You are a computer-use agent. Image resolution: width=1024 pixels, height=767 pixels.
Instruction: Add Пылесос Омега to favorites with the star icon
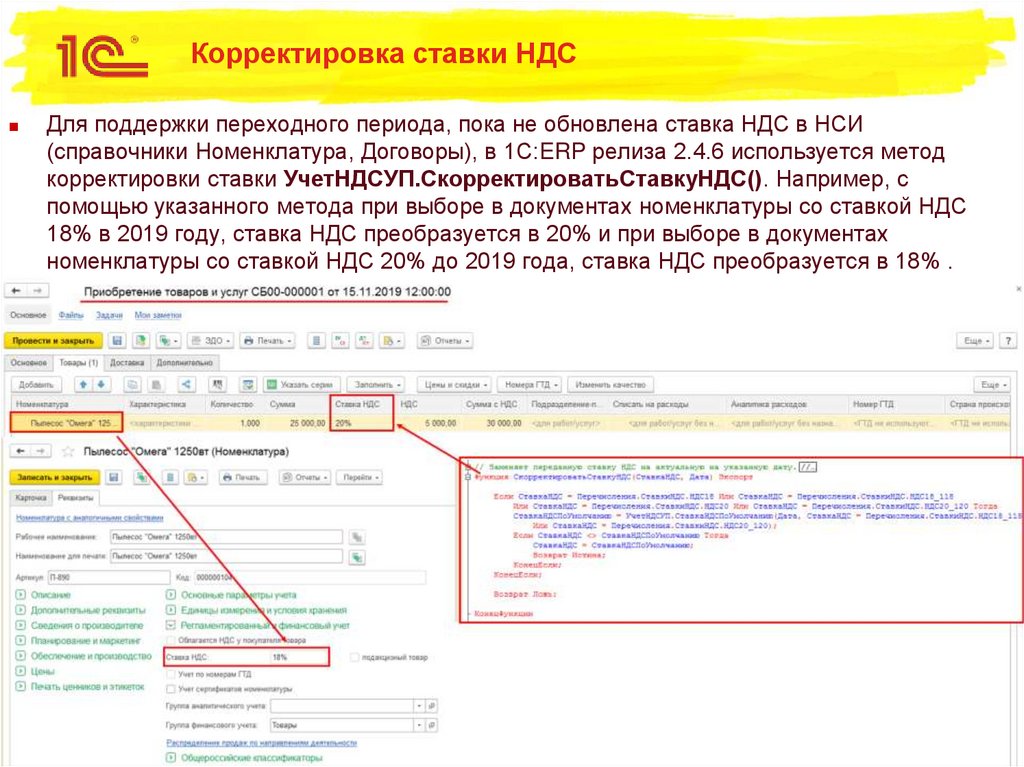point(68,451)
